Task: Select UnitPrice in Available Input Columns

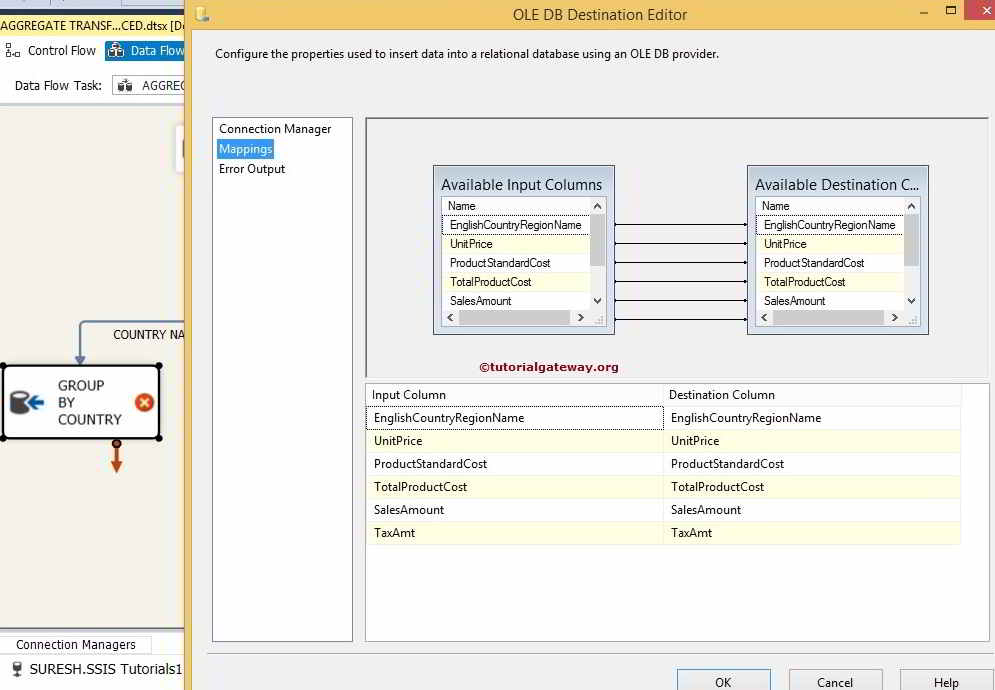Action: coord(470,243)
